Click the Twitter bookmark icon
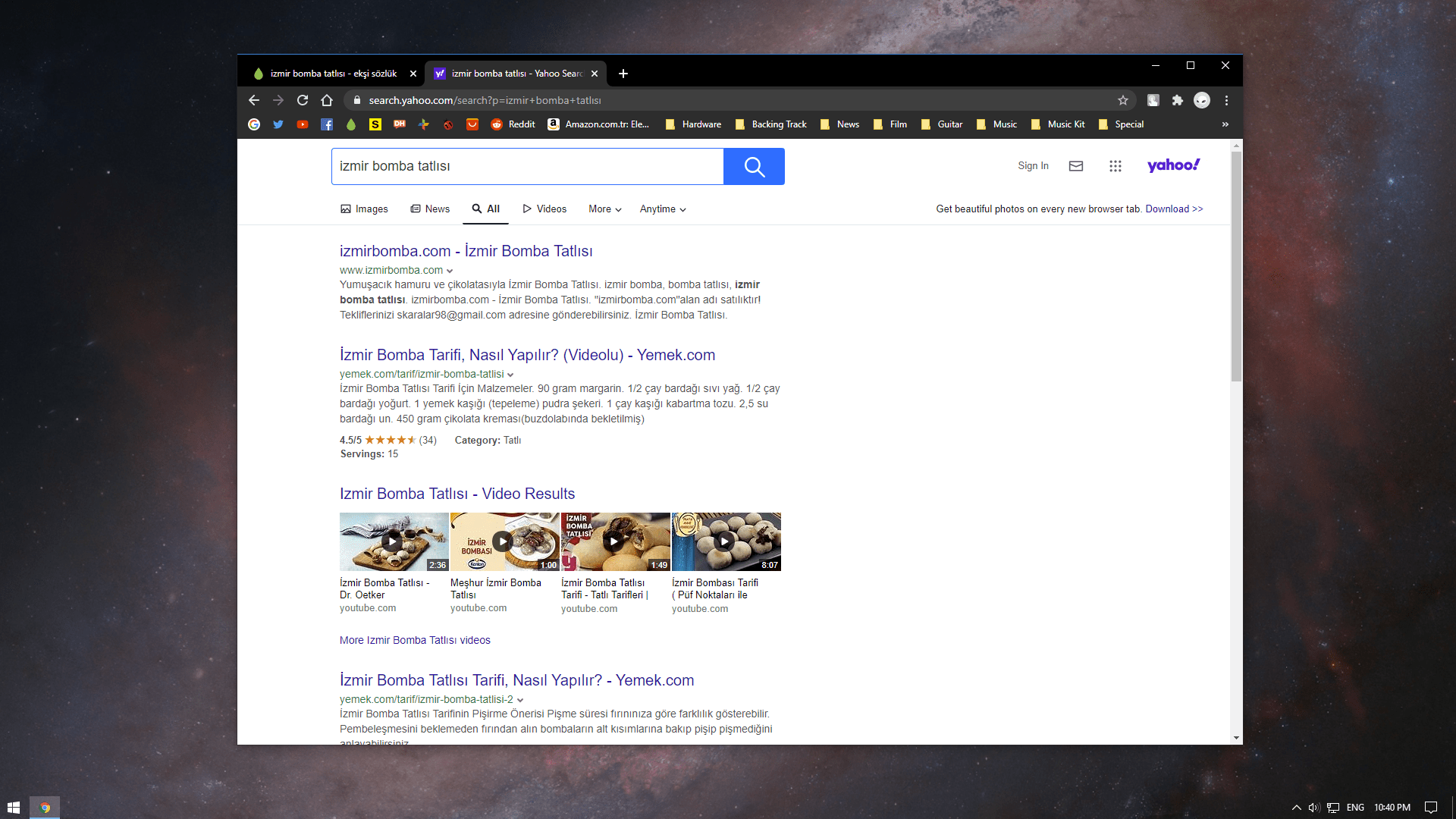The height and width of the screenshot is (819, 1456). 278,124
